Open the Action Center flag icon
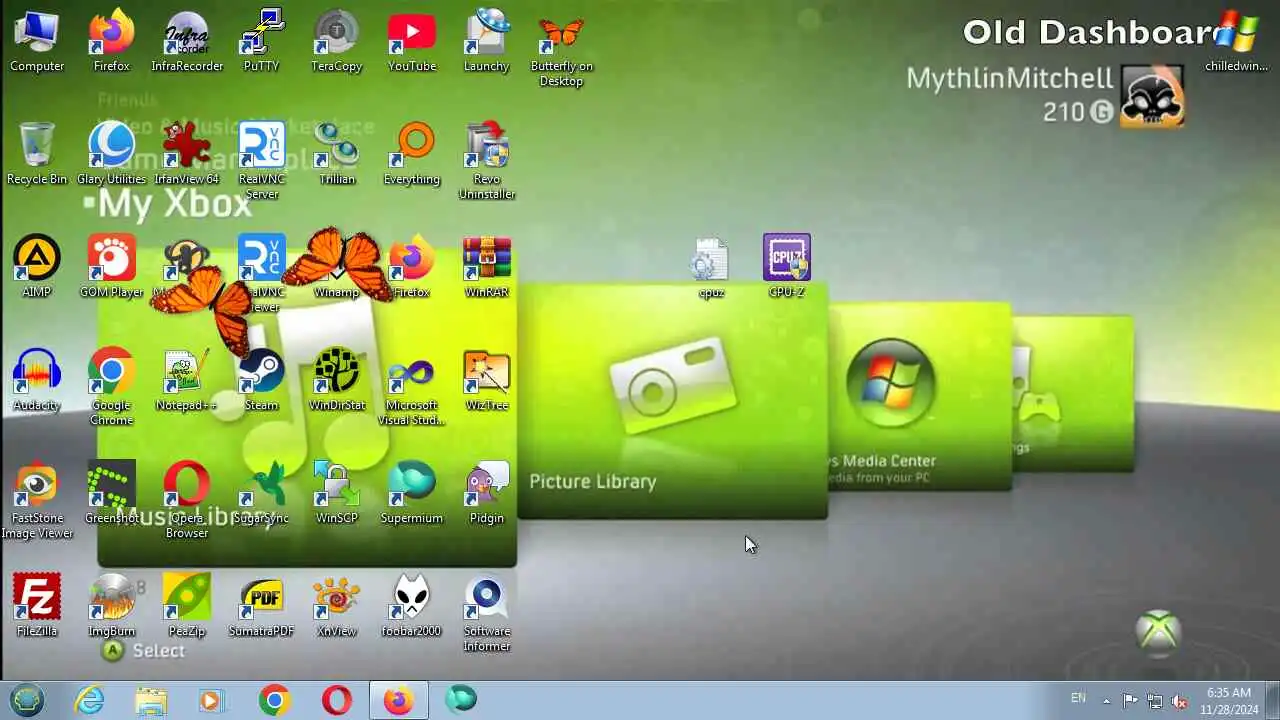Viewport: 1280px width, 720px height. (x=1130, y=700)
